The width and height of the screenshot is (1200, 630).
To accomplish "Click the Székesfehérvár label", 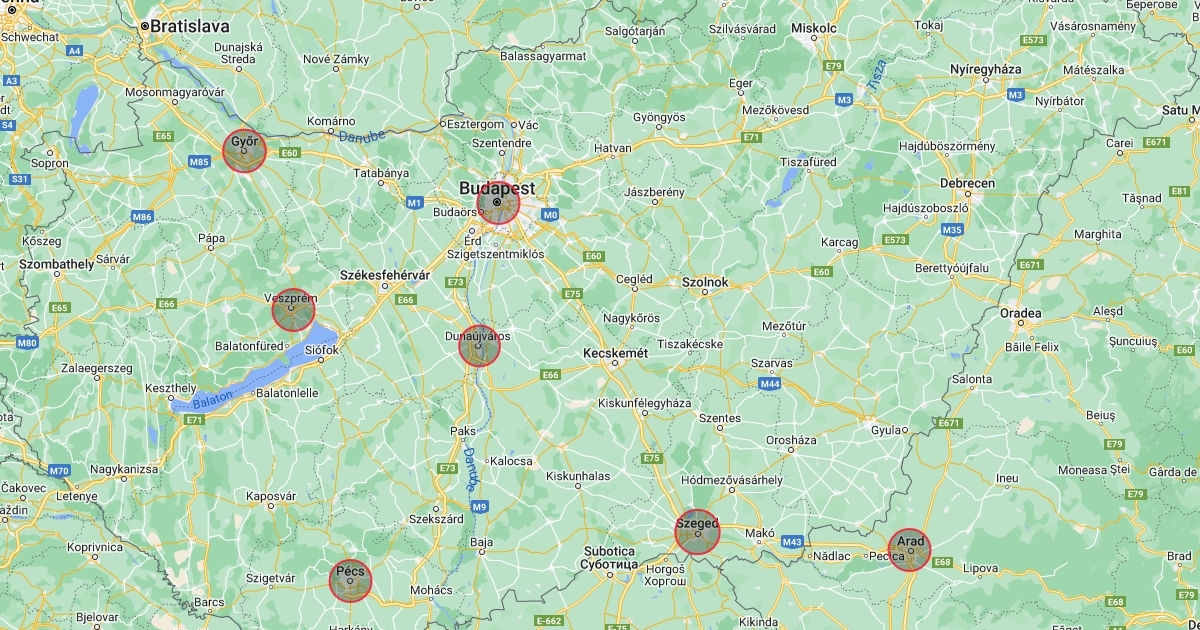I will tap(385, 275).
